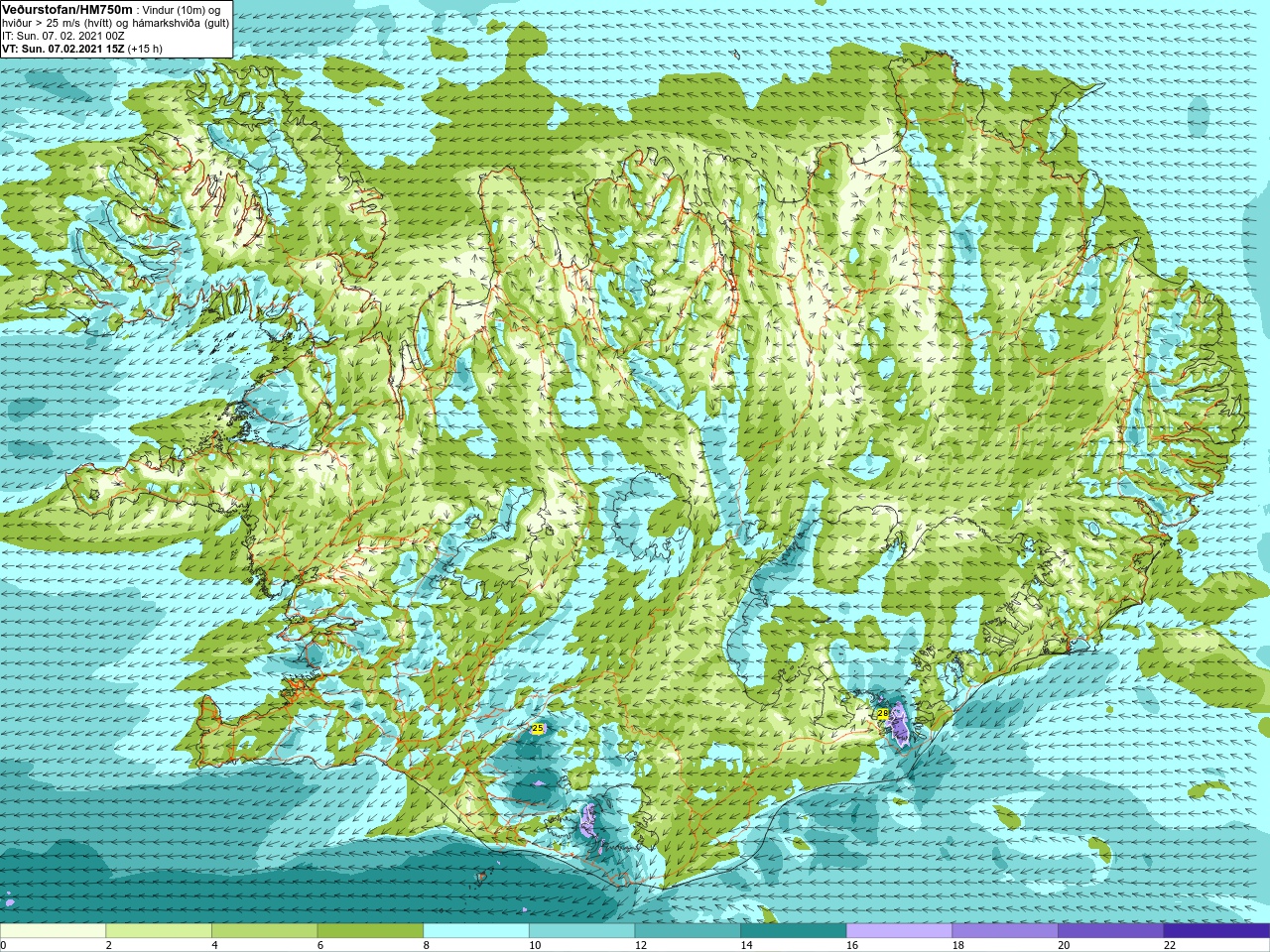Viewport: 1270px width, 952px height.
Task: Select the 10–12 m/s legend color swatch
Action: (x=581, y=931)
